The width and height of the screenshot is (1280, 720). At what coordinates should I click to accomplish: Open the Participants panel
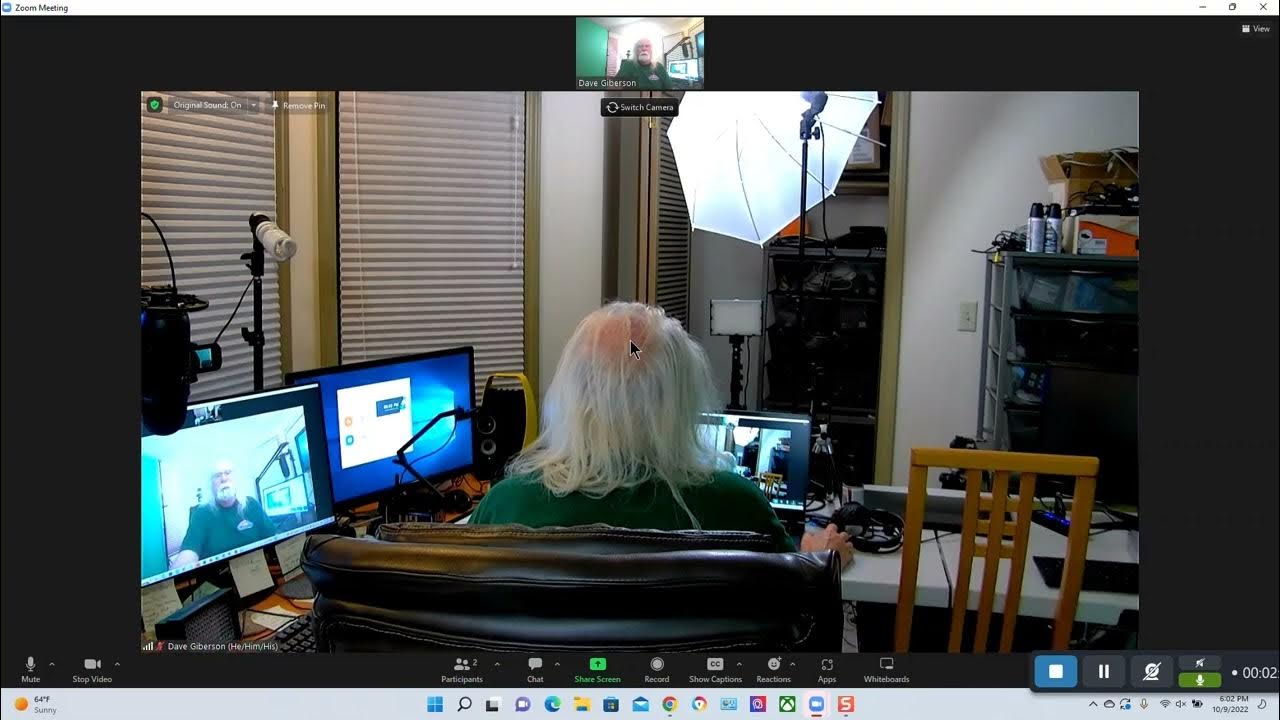(x=462, y=669)
